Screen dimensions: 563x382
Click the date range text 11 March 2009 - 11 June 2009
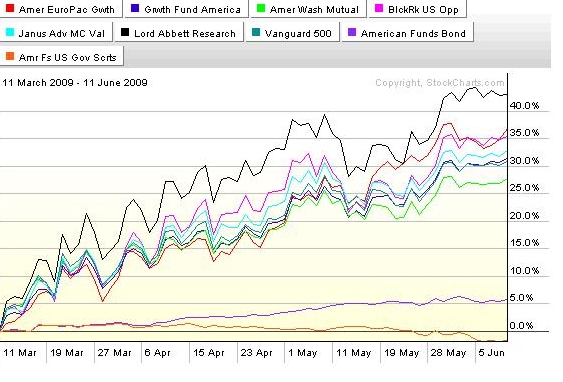coord(75,83)
